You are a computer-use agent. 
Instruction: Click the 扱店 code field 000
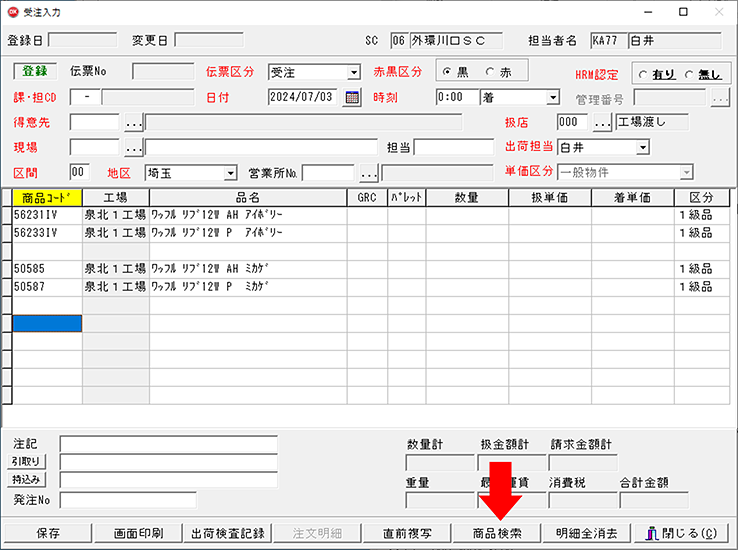[x=572, y=122]
